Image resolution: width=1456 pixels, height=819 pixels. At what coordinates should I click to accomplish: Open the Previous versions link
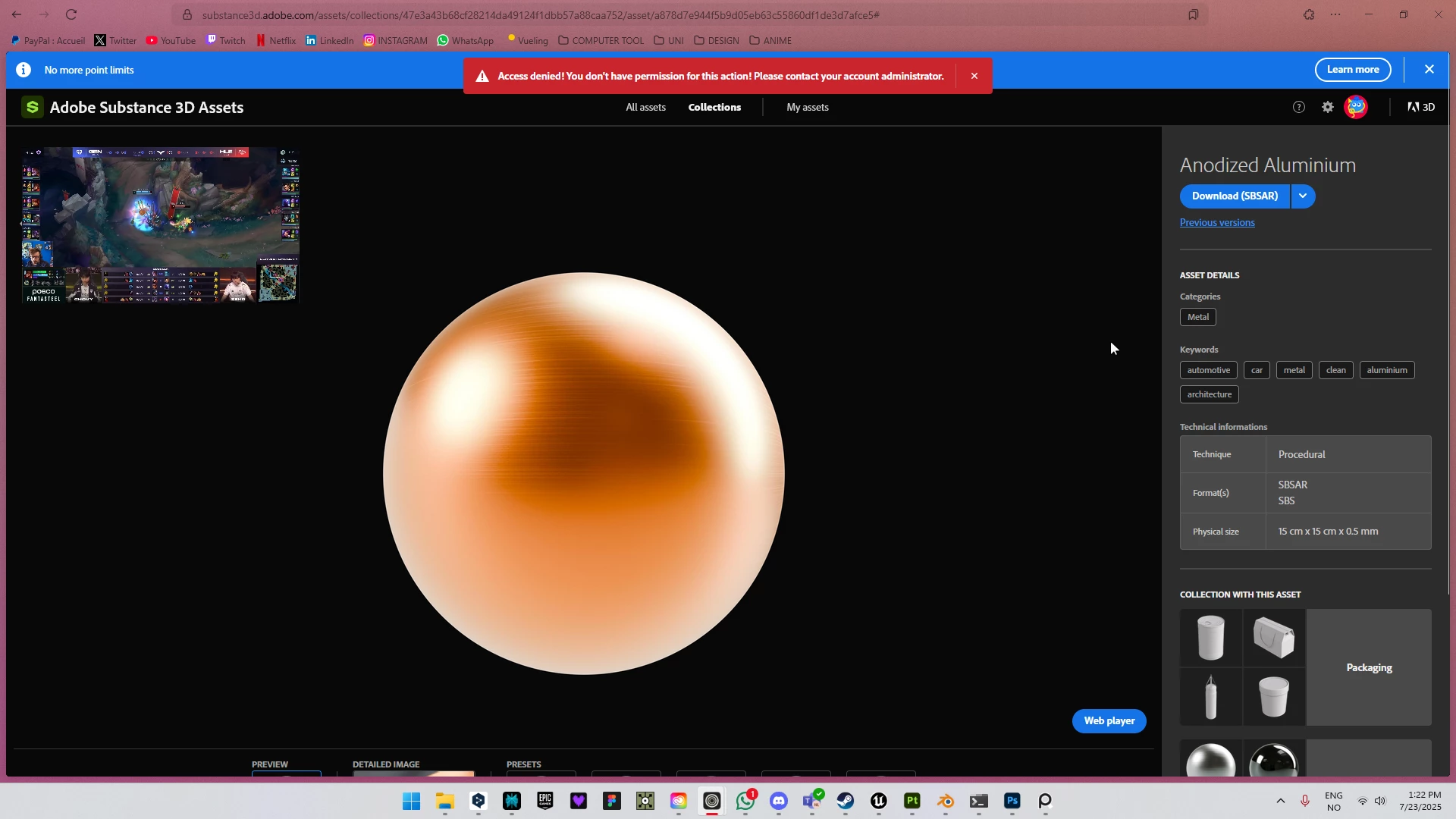(1217, 222)
